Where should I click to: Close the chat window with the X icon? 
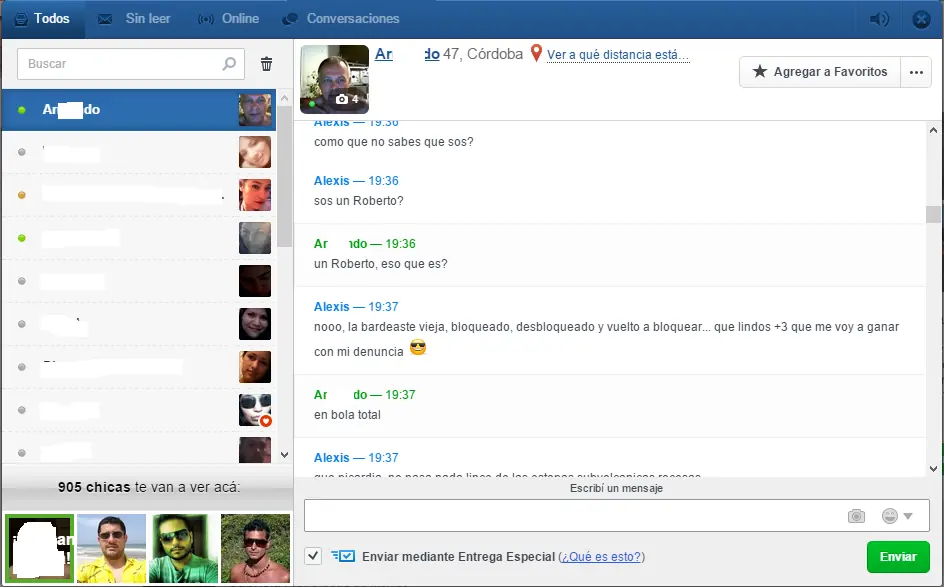pyautogui.click(x=921, y=19)
